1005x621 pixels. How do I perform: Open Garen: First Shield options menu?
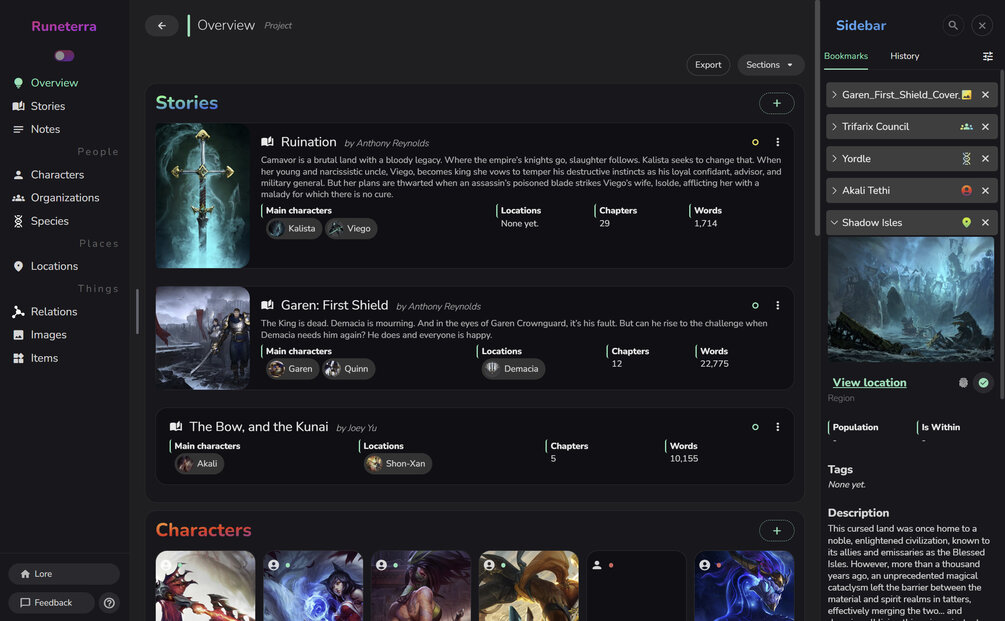(x=777, y=306)
